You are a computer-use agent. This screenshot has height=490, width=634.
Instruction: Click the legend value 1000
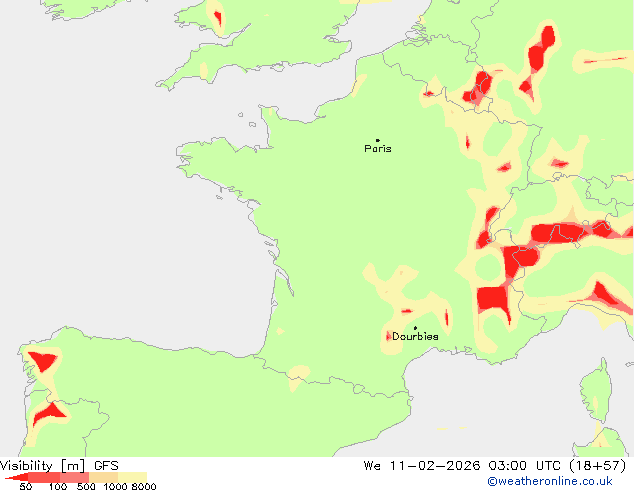point(115,486)
